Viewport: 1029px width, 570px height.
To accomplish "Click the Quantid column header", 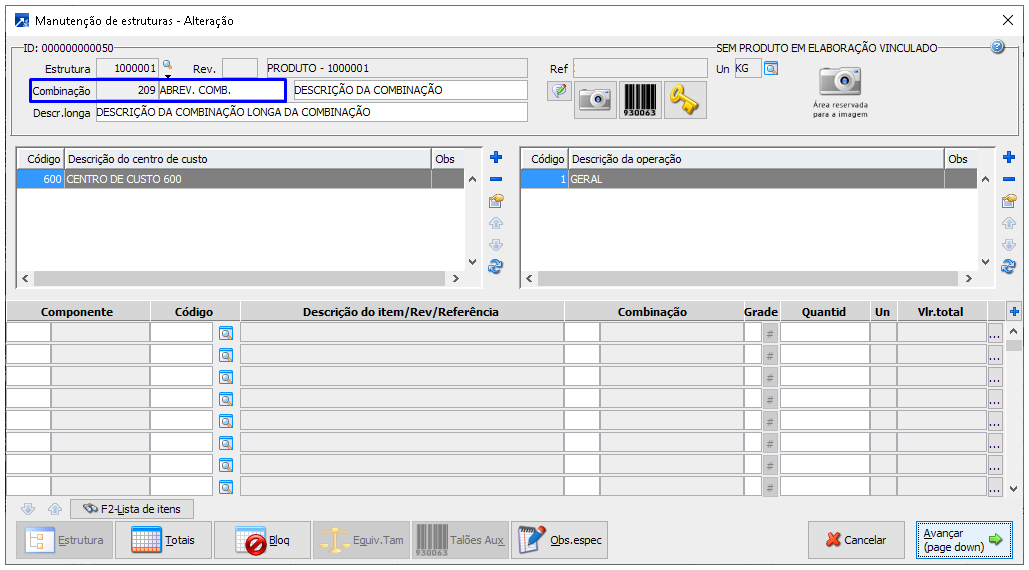I will pyautogui.click(x=824, y=312).
